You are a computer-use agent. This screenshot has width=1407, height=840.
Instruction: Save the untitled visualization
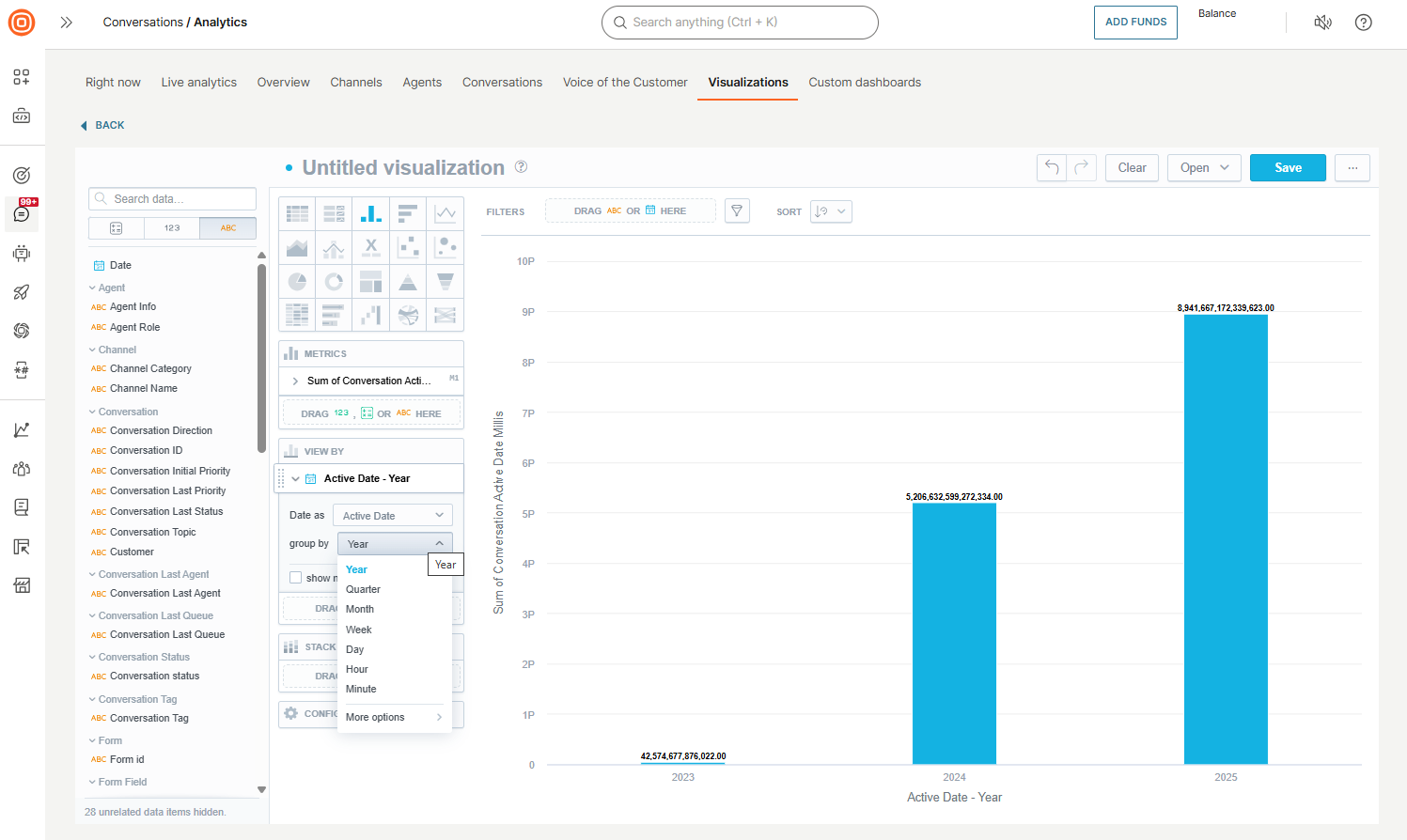1288,166
